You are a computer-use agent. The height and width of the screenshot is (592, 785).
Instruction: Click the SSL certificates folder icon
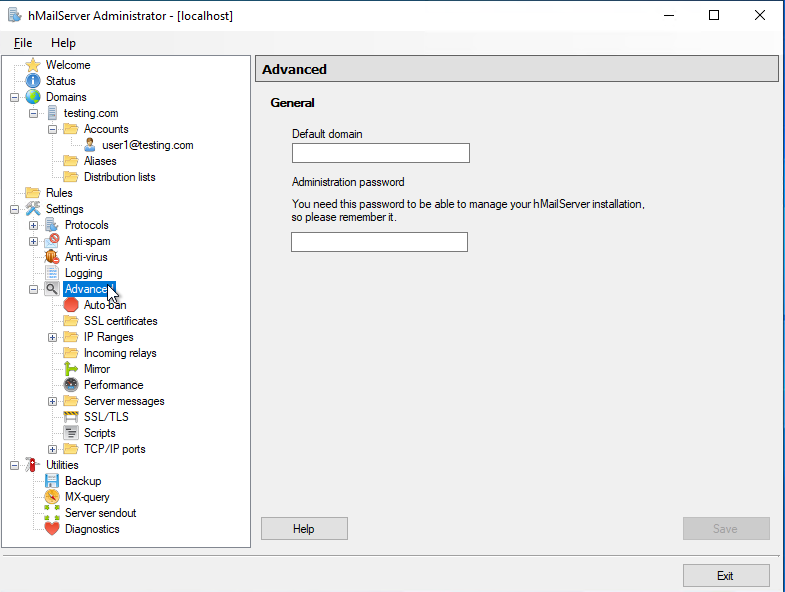71,321
